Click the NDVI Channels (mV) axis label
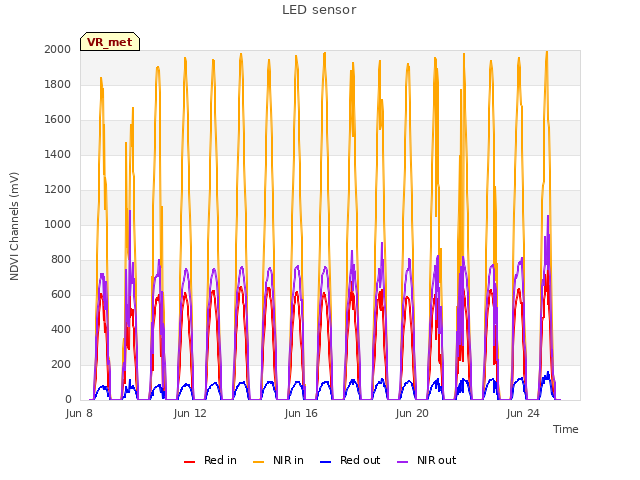Image resolution: width=640 pixels, height=480 pixels. 14,226
